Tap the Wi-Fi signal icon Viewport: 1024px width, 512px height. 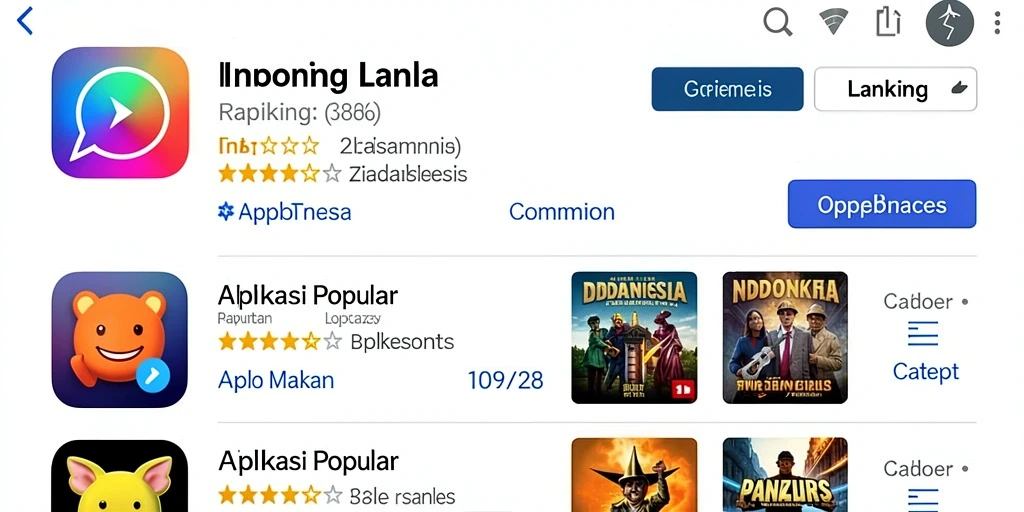tap(833, 22)
